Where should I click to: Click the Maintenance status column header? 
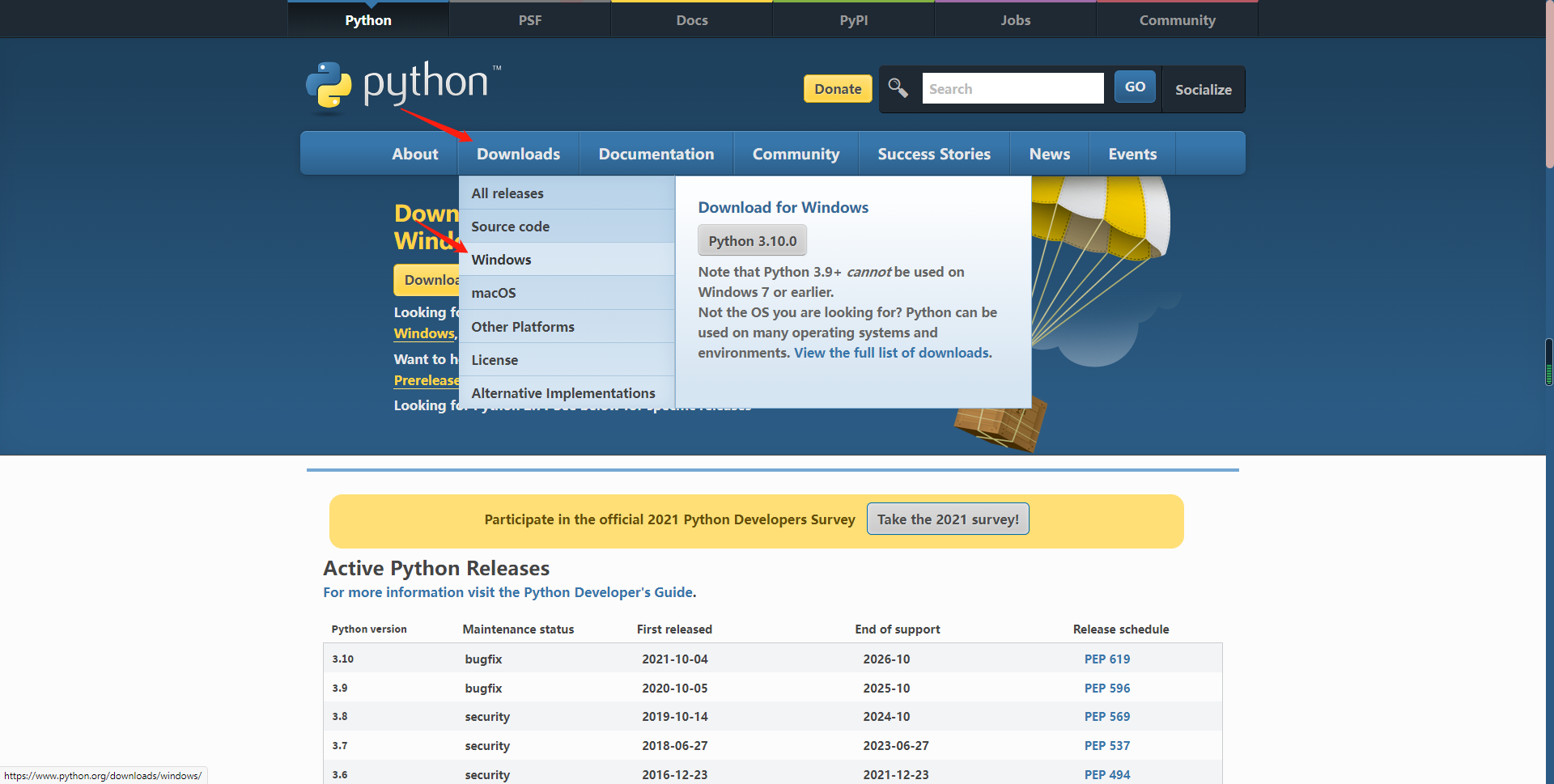(518, 629)
